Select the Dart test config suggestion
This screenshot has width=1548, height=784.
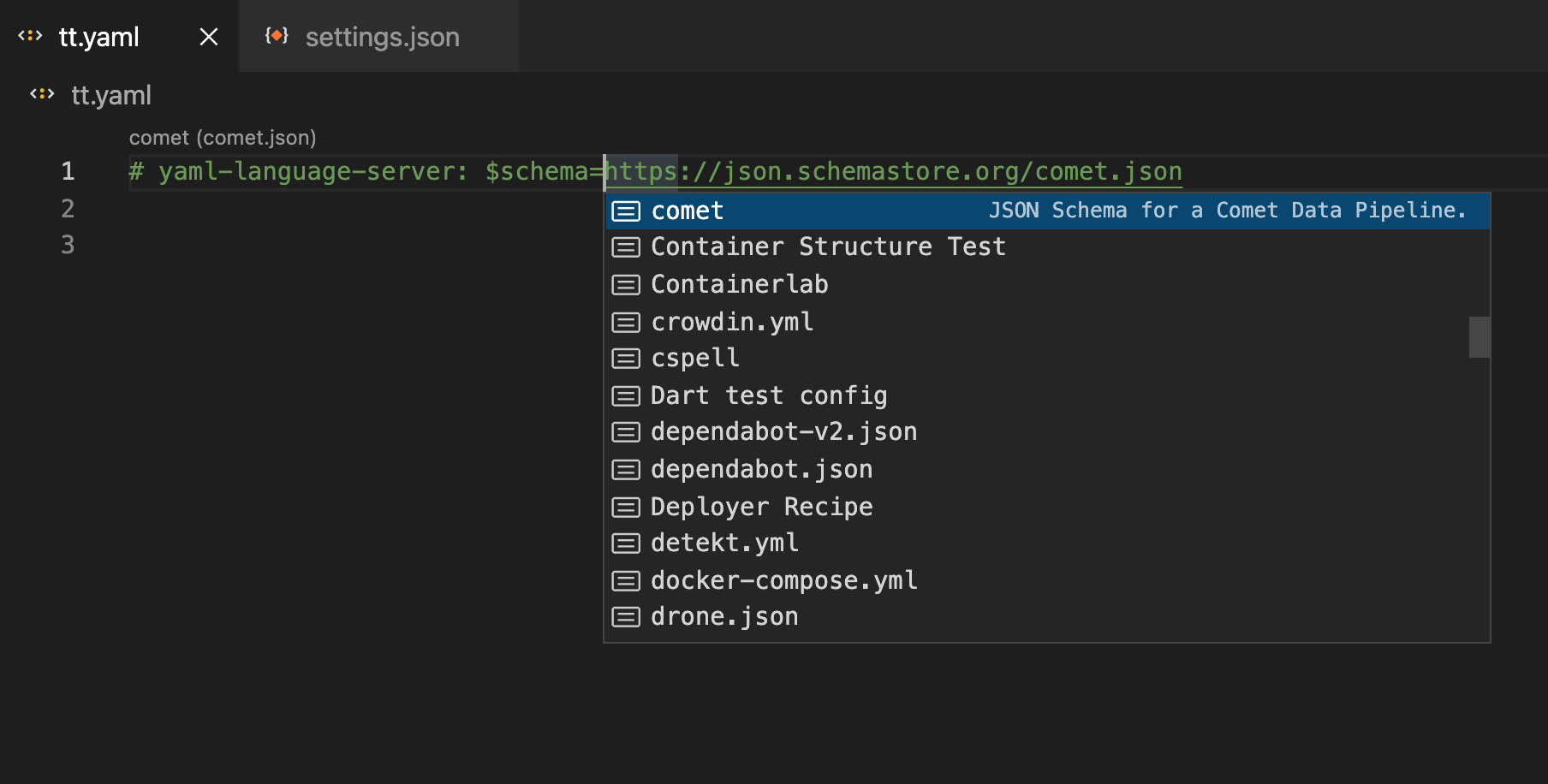pyautogui.click(x=768, y=395)
